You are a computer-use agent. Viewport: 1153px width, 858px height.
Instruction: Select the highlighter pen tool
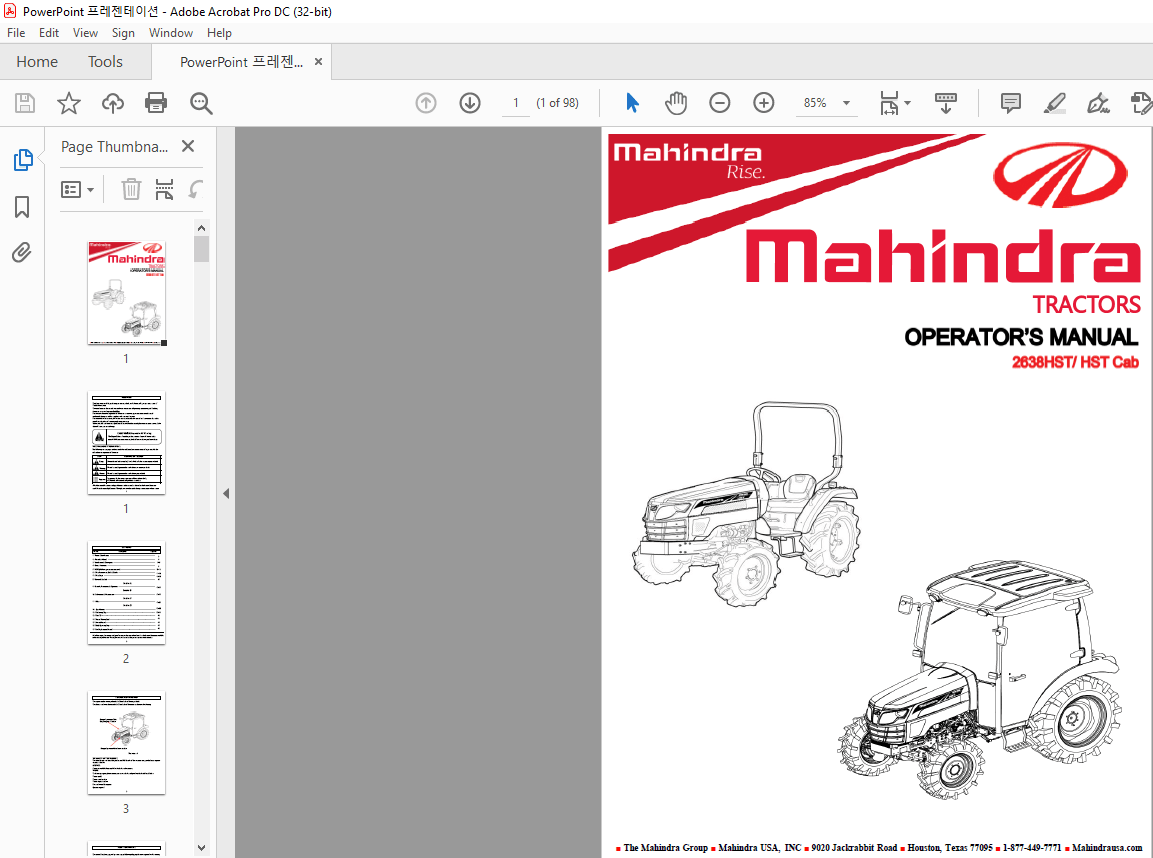click(1054, 103)
